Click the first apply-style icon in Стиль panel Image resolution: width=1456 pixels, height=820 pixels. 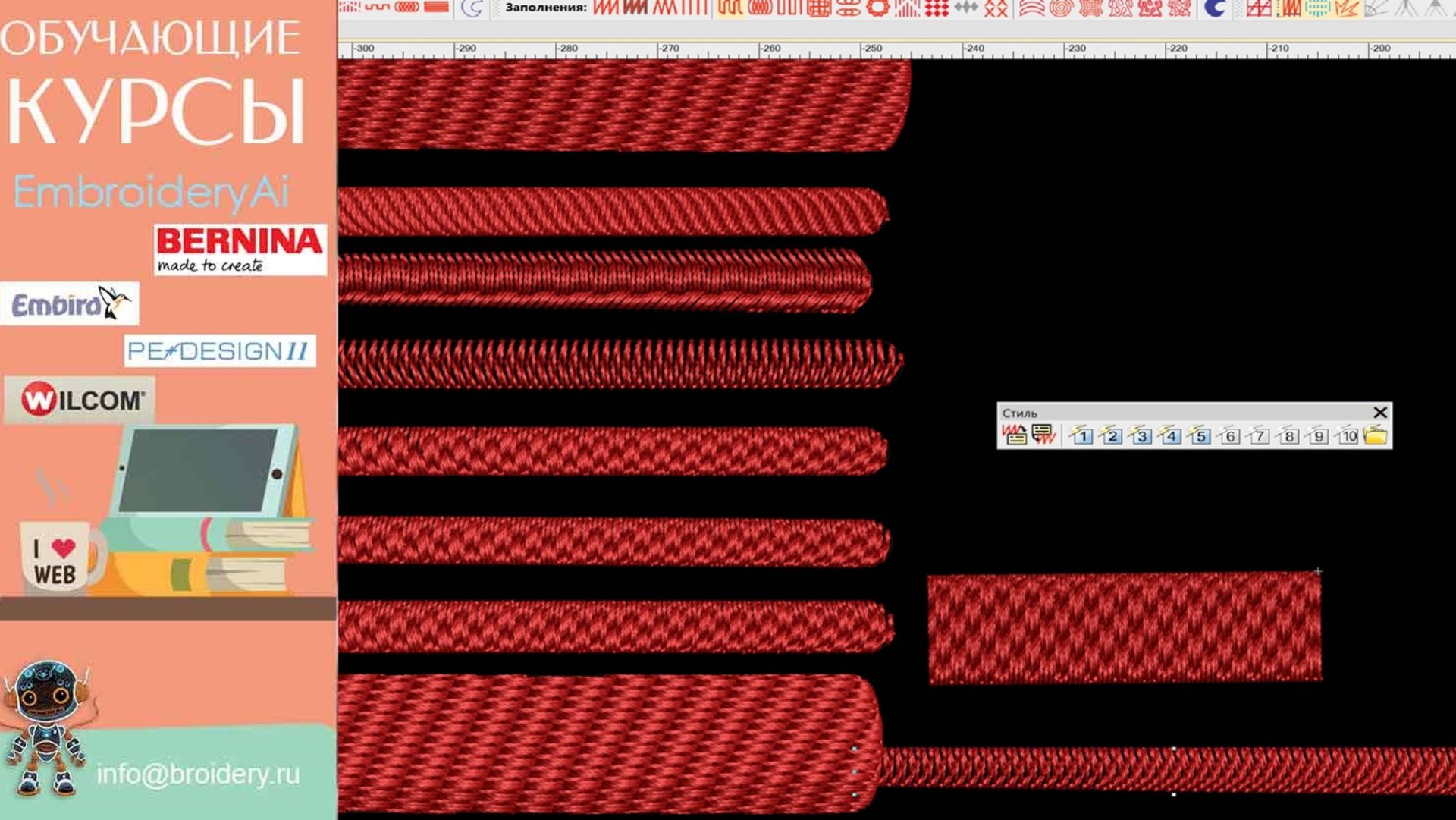tap(1014, 435)
